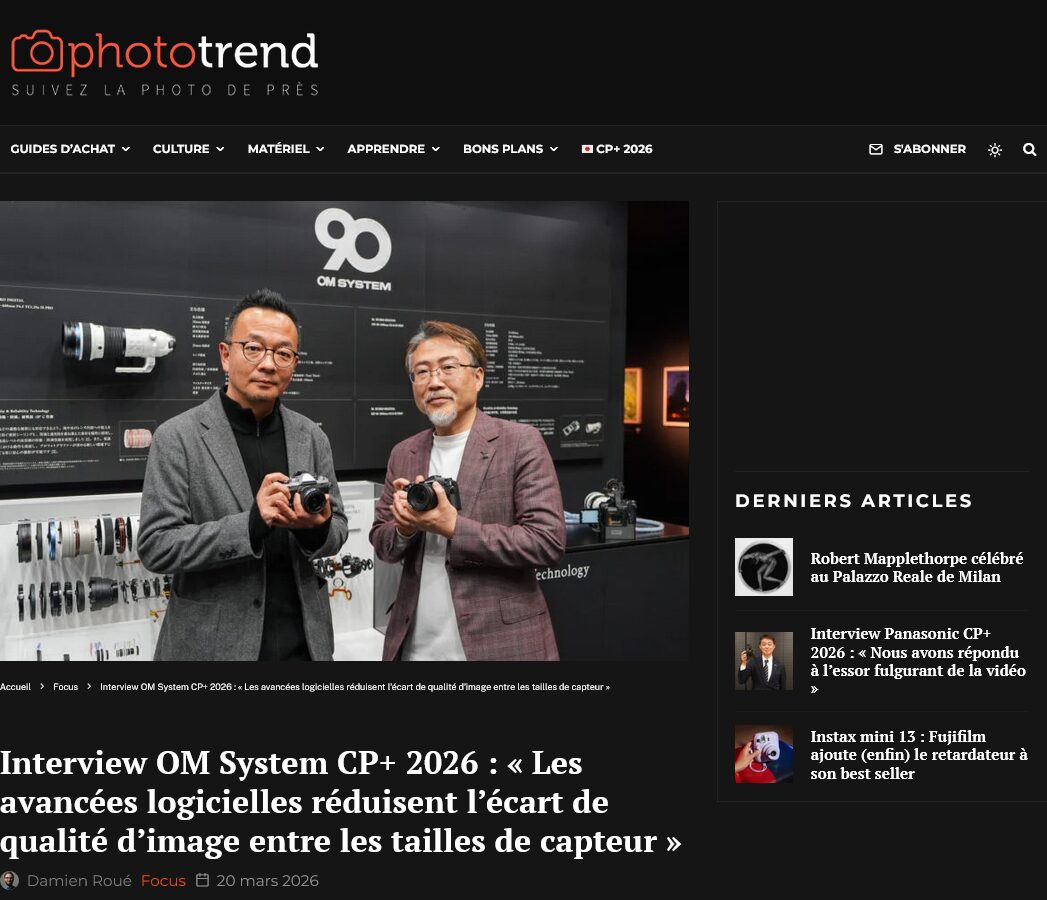Screen dimensions: 1047x900
Task: Click the calendar icon beside 20 mars 2026
Action: coord(202,880)
